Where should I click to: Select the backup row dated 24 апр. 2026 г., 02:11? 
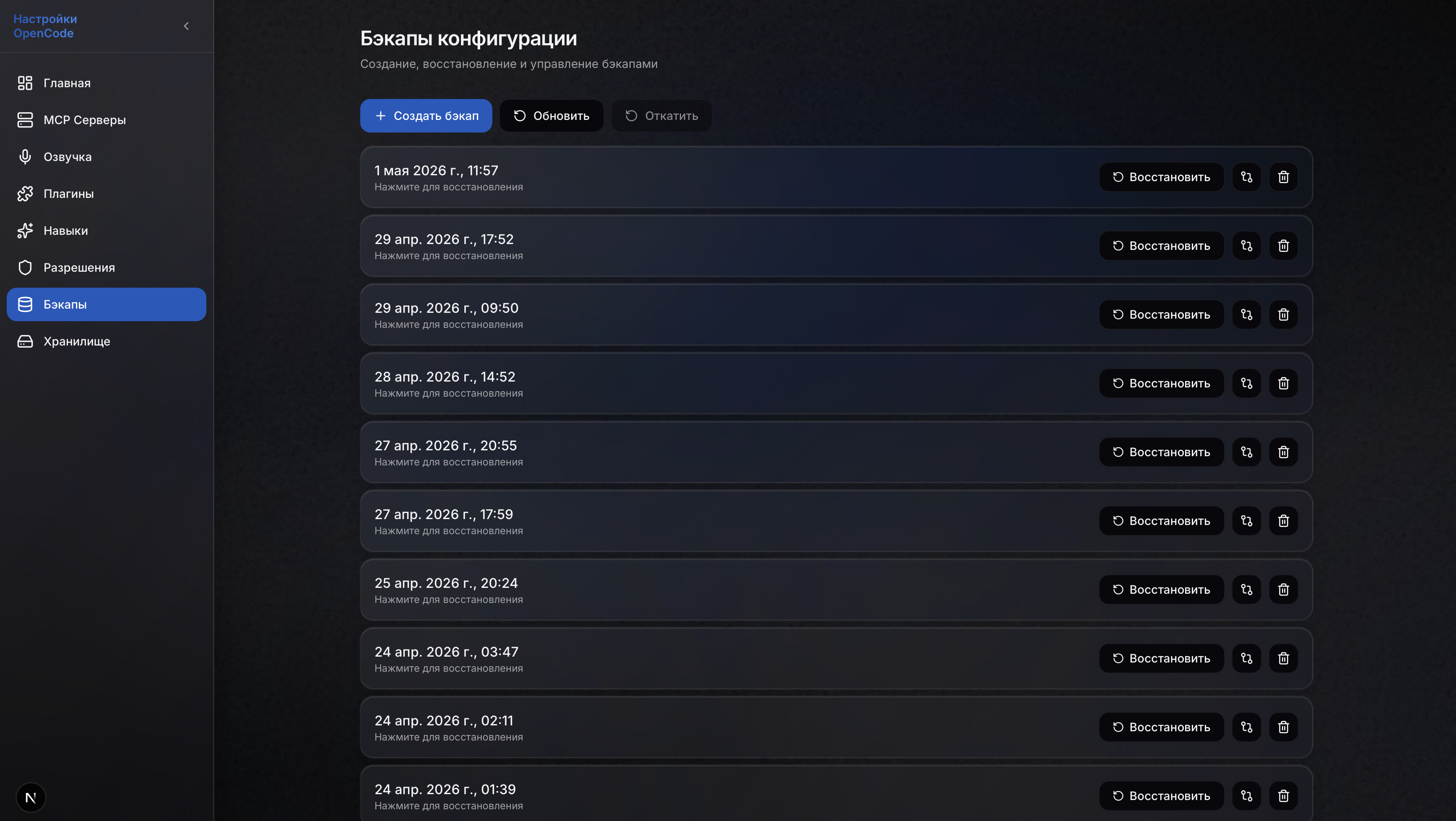click(836, 727)
